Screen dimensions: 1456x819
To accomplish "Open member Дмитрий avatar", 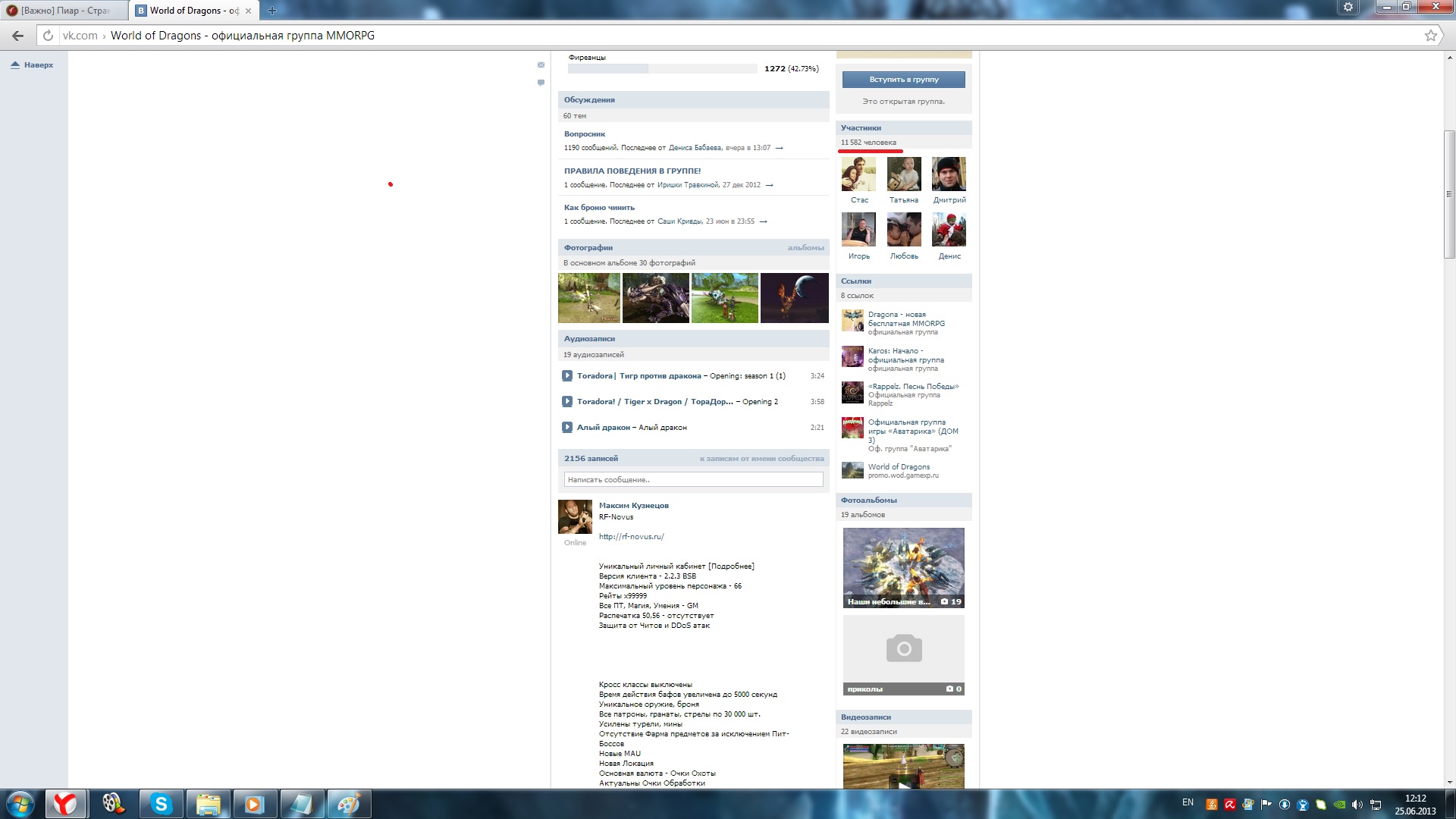I will click(949, 174).
